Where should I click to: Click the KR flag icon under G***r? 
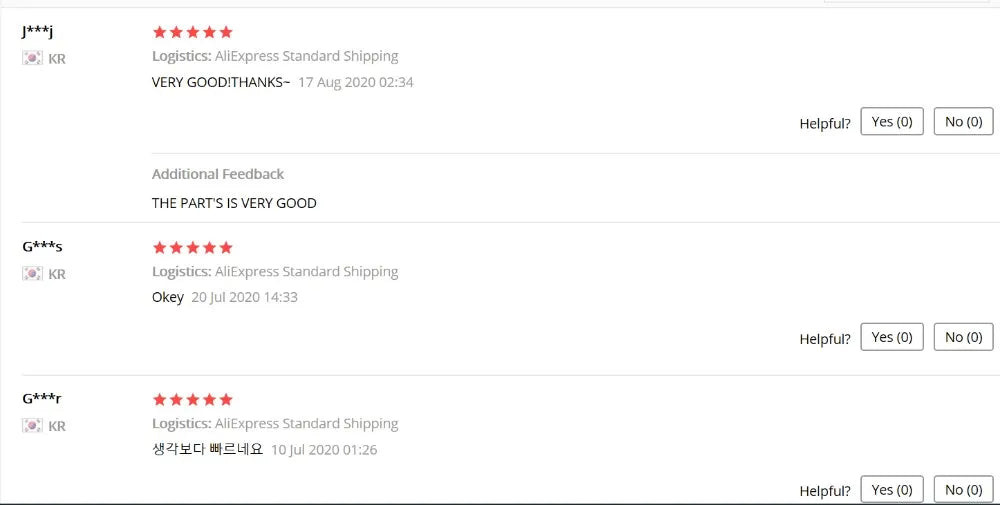[33, 425]
